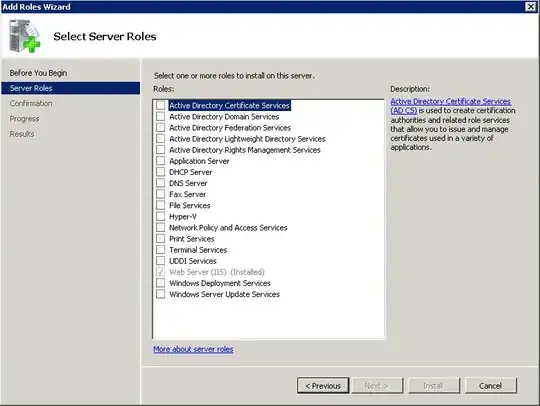Enable the Active Directory Domain Services role
This screenshot has width=540, height=406.
coord(160,116)
